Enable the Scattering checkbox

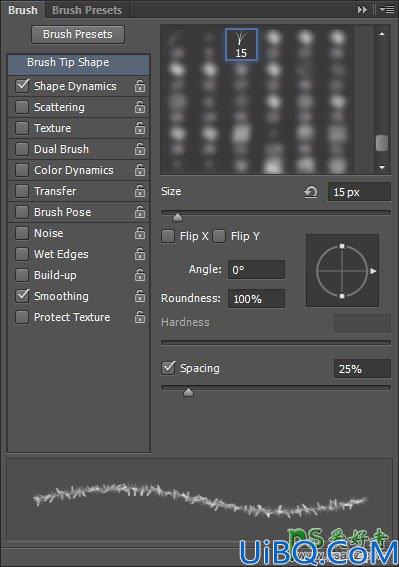22,107
